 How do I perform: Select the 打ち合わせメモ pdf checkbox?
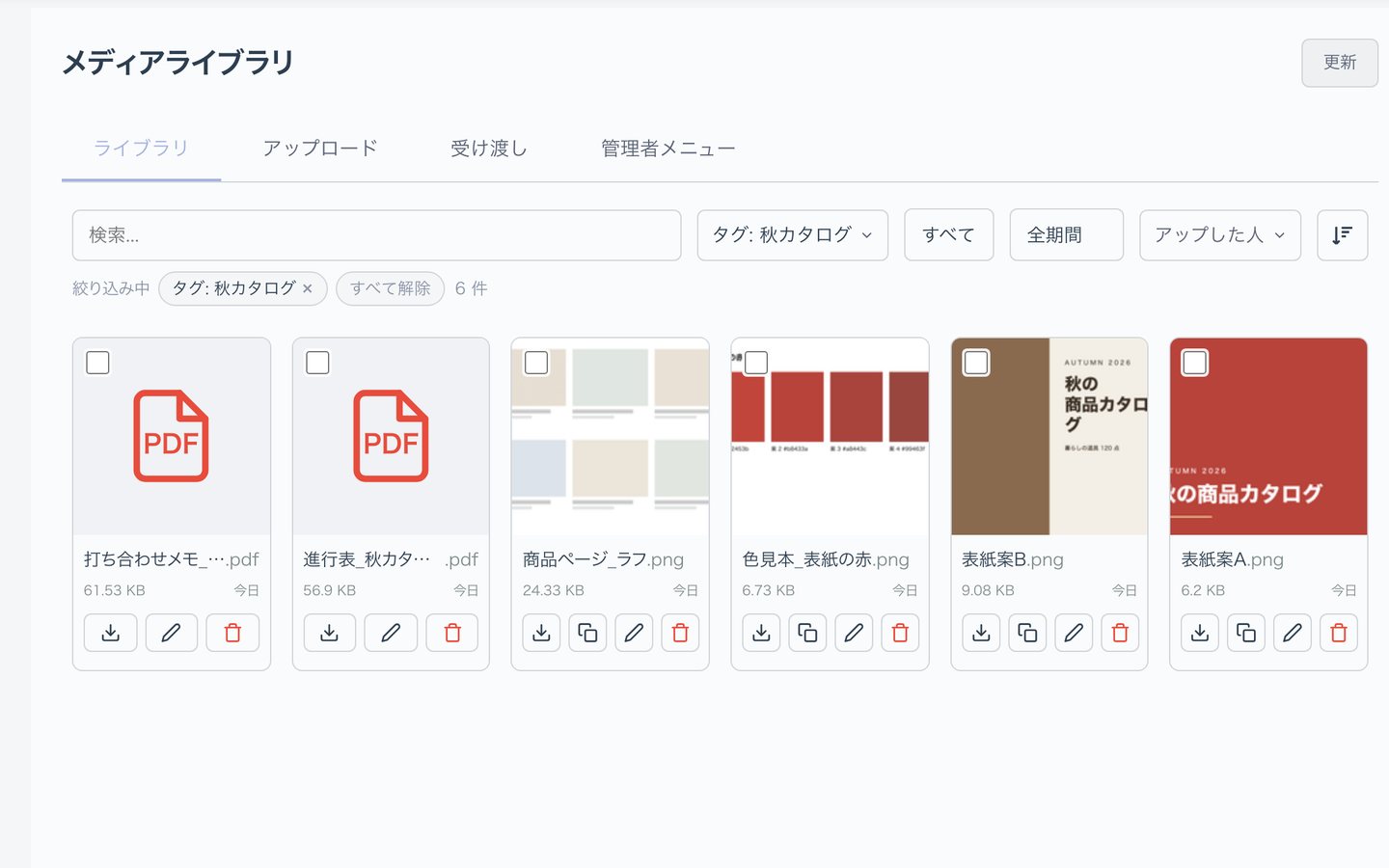(x=97, y=363)
